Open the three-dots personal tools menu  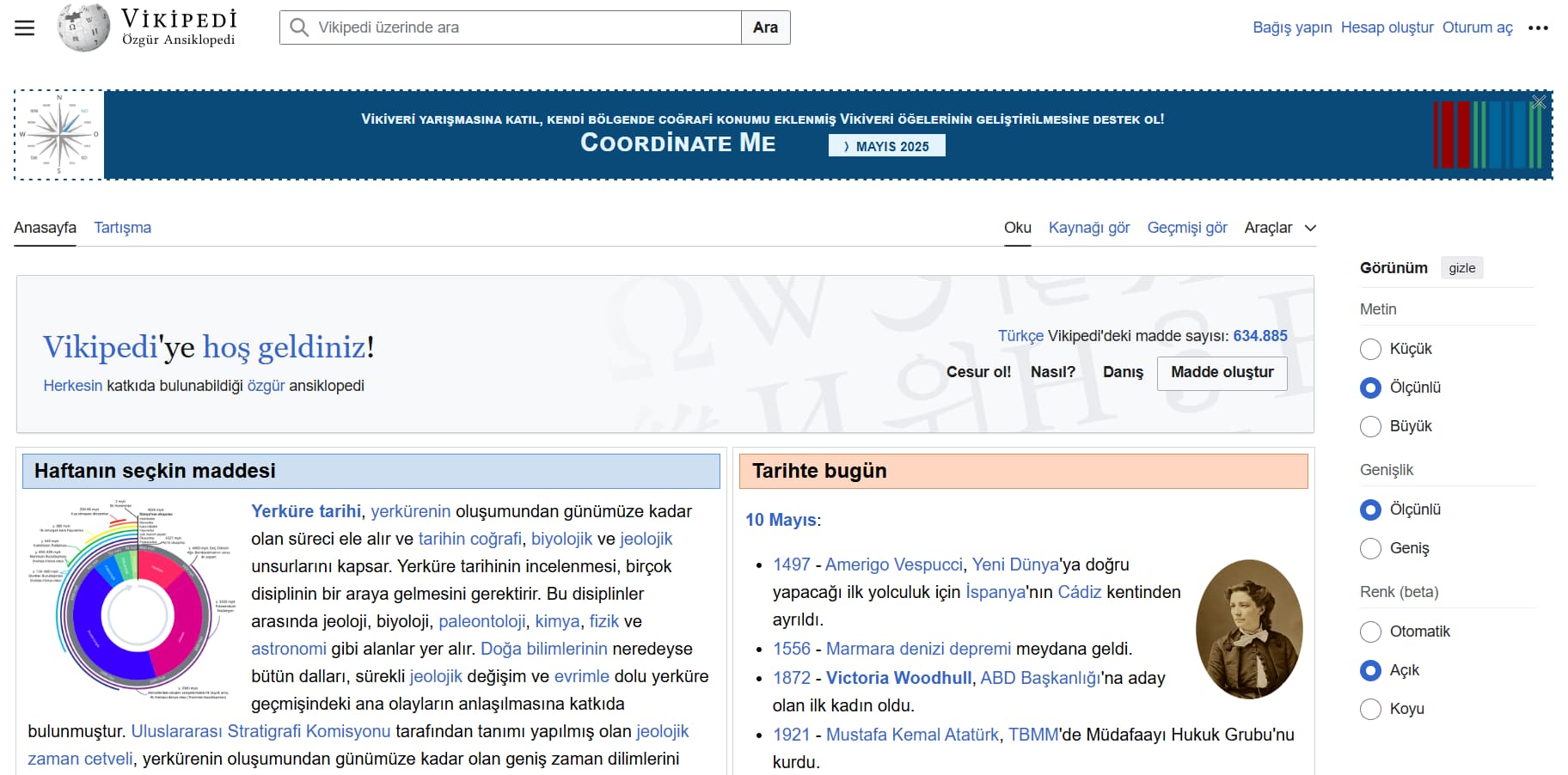(1538, 27)
